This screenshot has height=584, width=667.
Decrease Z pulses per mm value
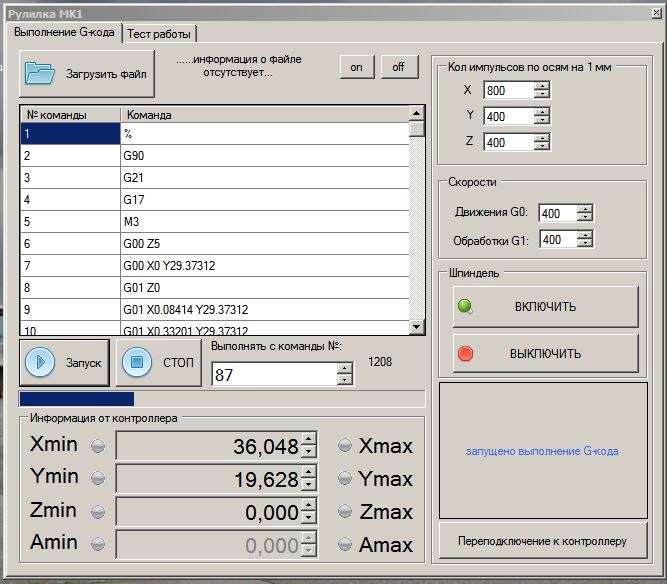(542, 146)
